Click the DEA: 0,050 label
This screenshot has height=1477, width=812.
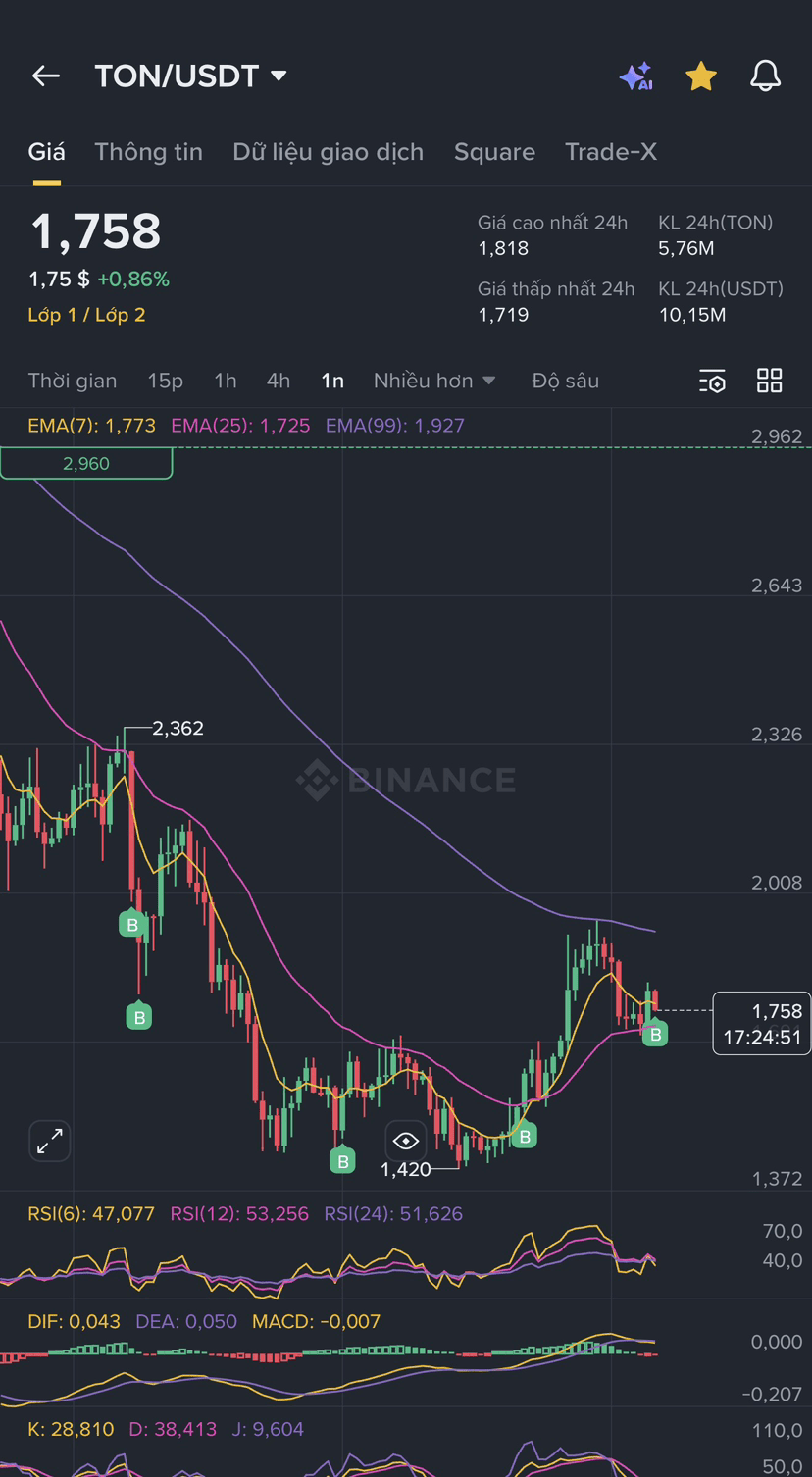coord(186,1322)
